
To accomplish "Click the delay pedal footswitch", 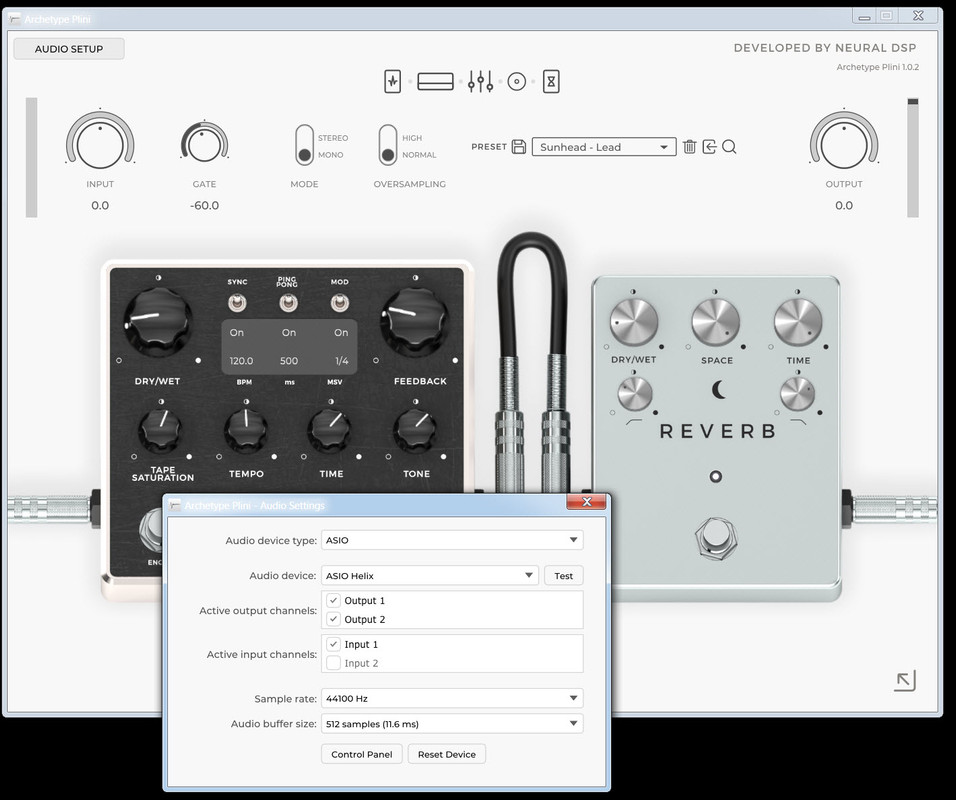I will (x=152, y=529).
